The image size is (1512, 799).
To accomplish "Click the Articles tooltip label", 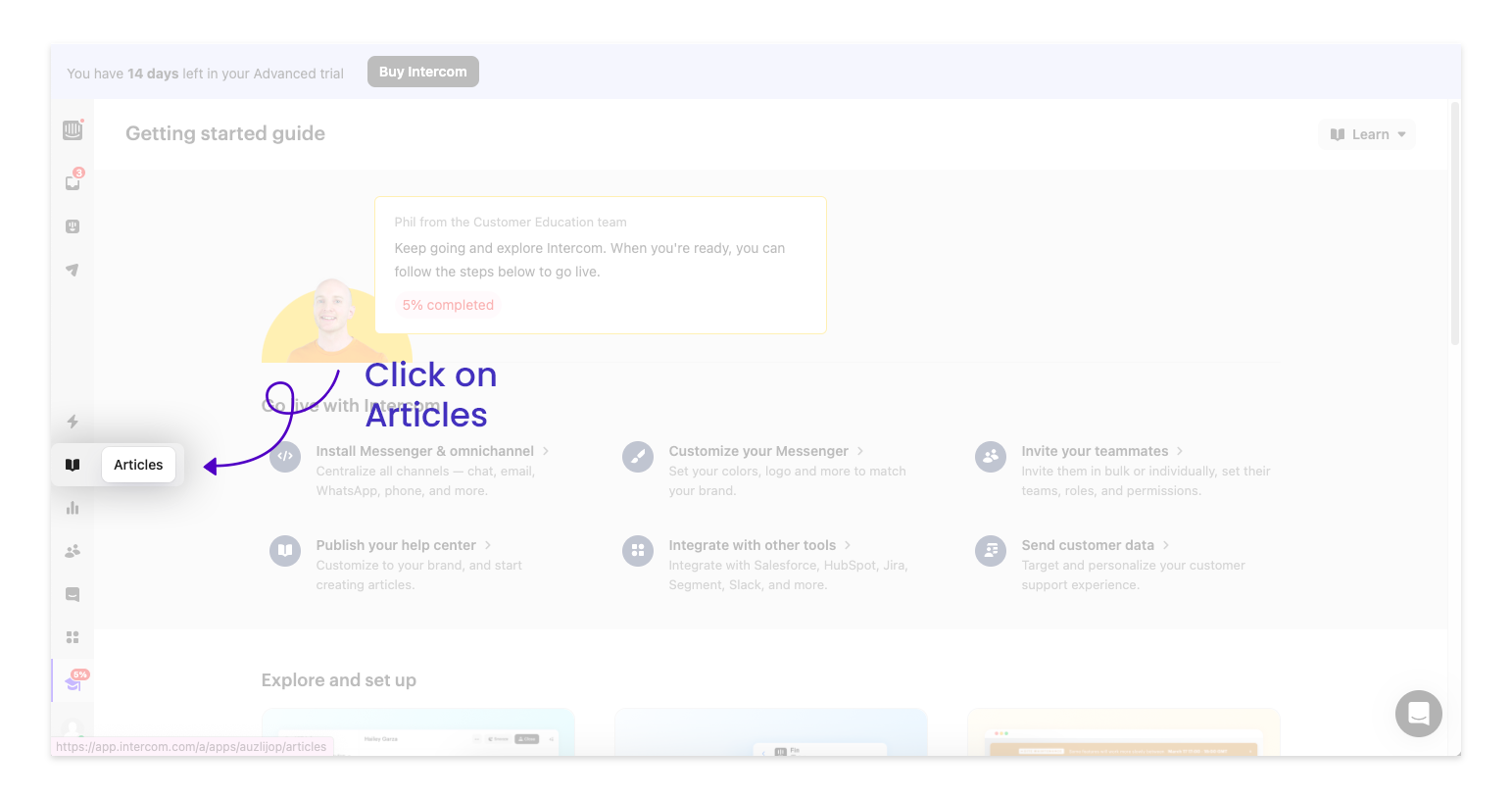I will point(138,465).
